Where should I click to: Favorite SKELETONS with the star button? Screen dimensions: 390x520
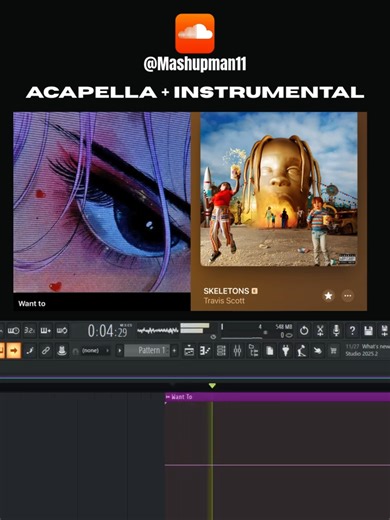pos(328,296)
